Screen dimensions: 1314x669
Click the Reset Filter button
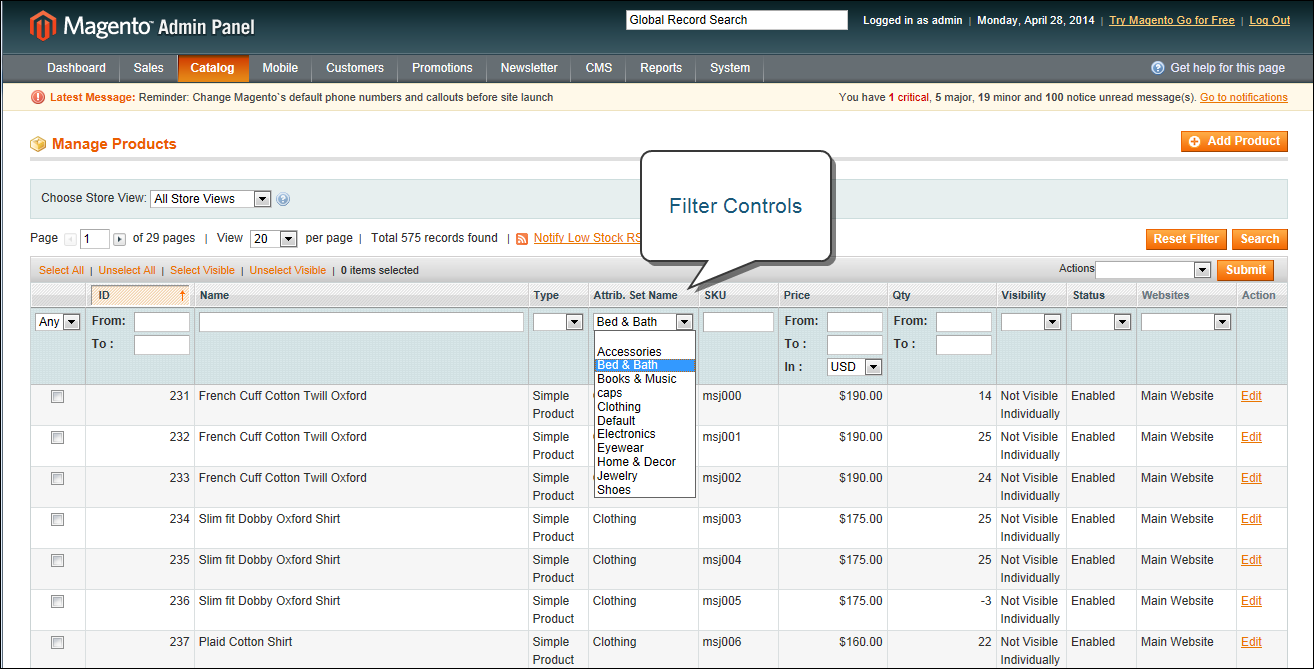(x=1186, y=239)
